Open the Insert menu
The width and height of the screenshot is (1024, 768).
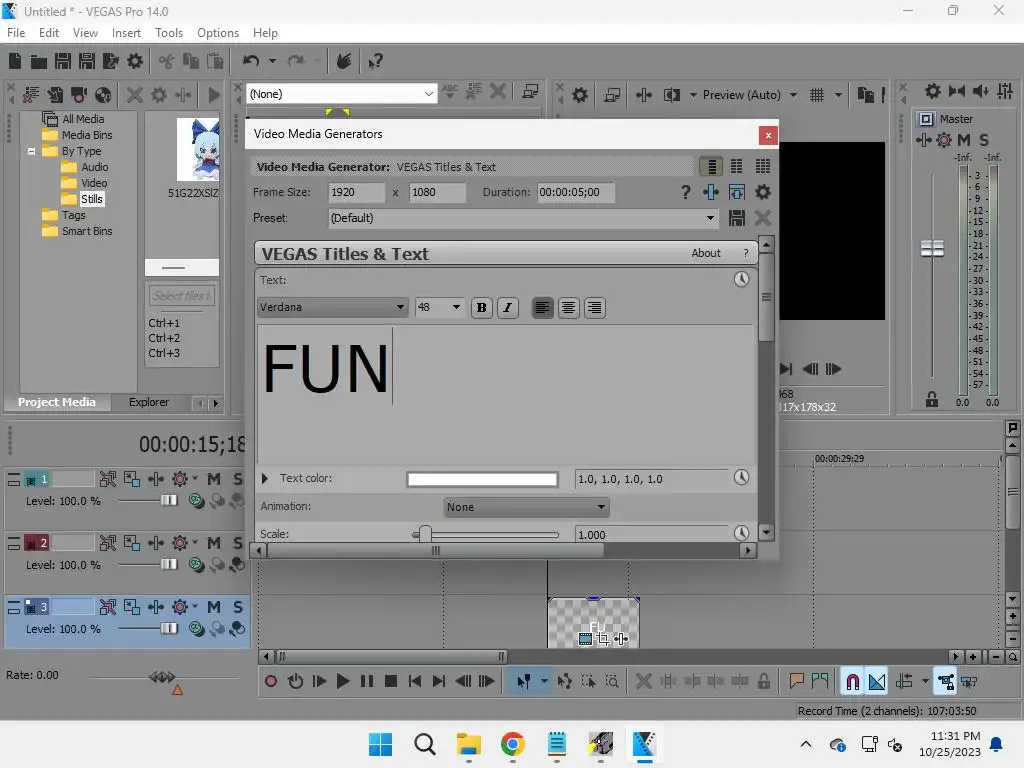click(126, 33)
